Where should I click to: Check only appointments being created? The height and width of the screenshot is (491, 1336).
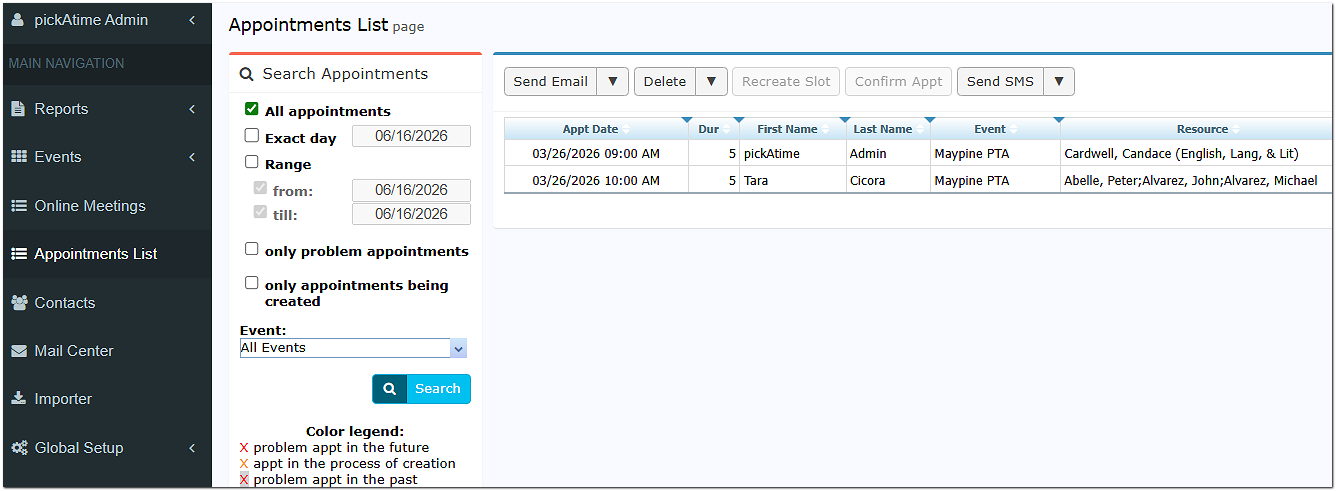point(252,283)
